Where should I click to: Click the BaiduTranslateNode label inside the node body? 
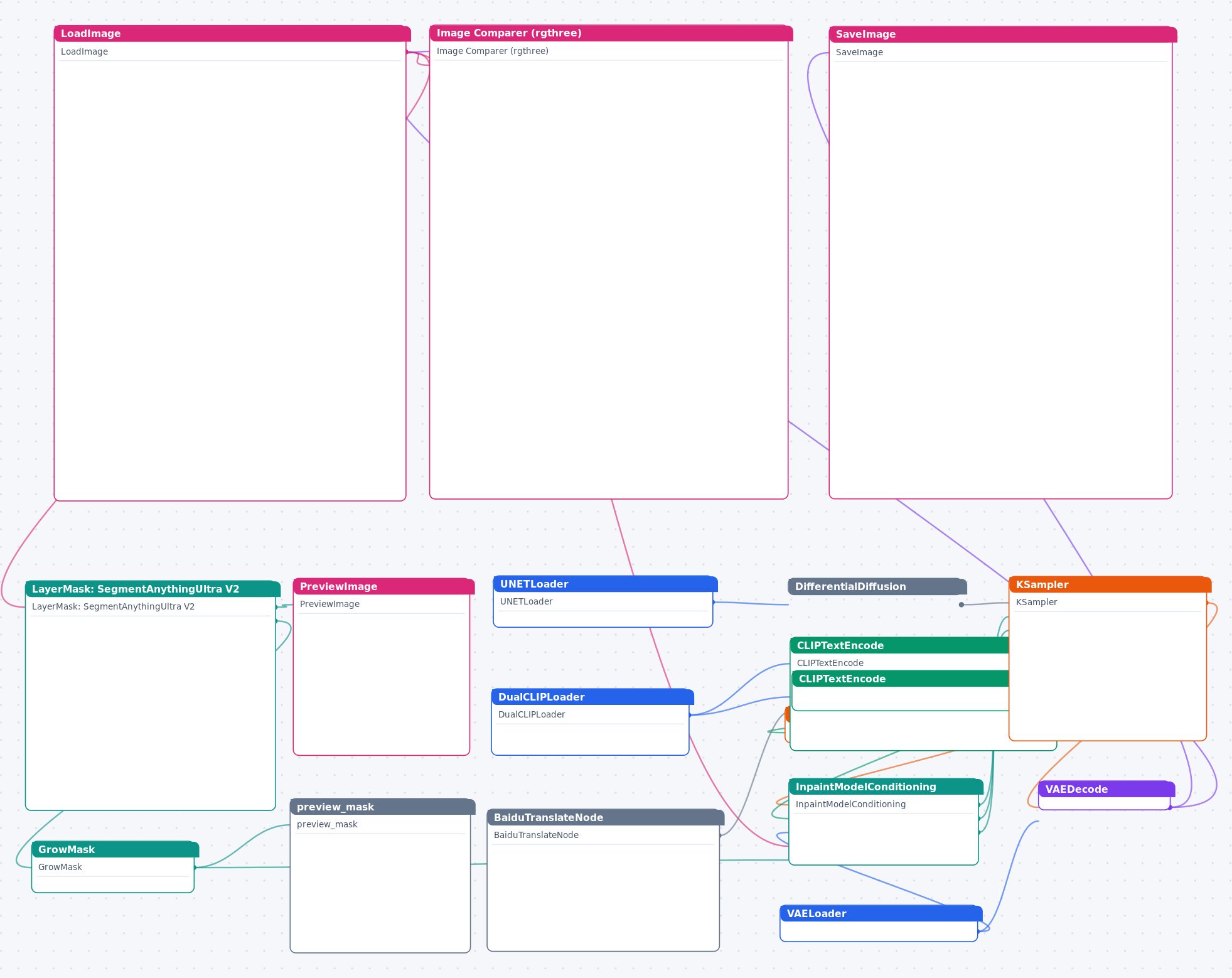pos(536,835)
